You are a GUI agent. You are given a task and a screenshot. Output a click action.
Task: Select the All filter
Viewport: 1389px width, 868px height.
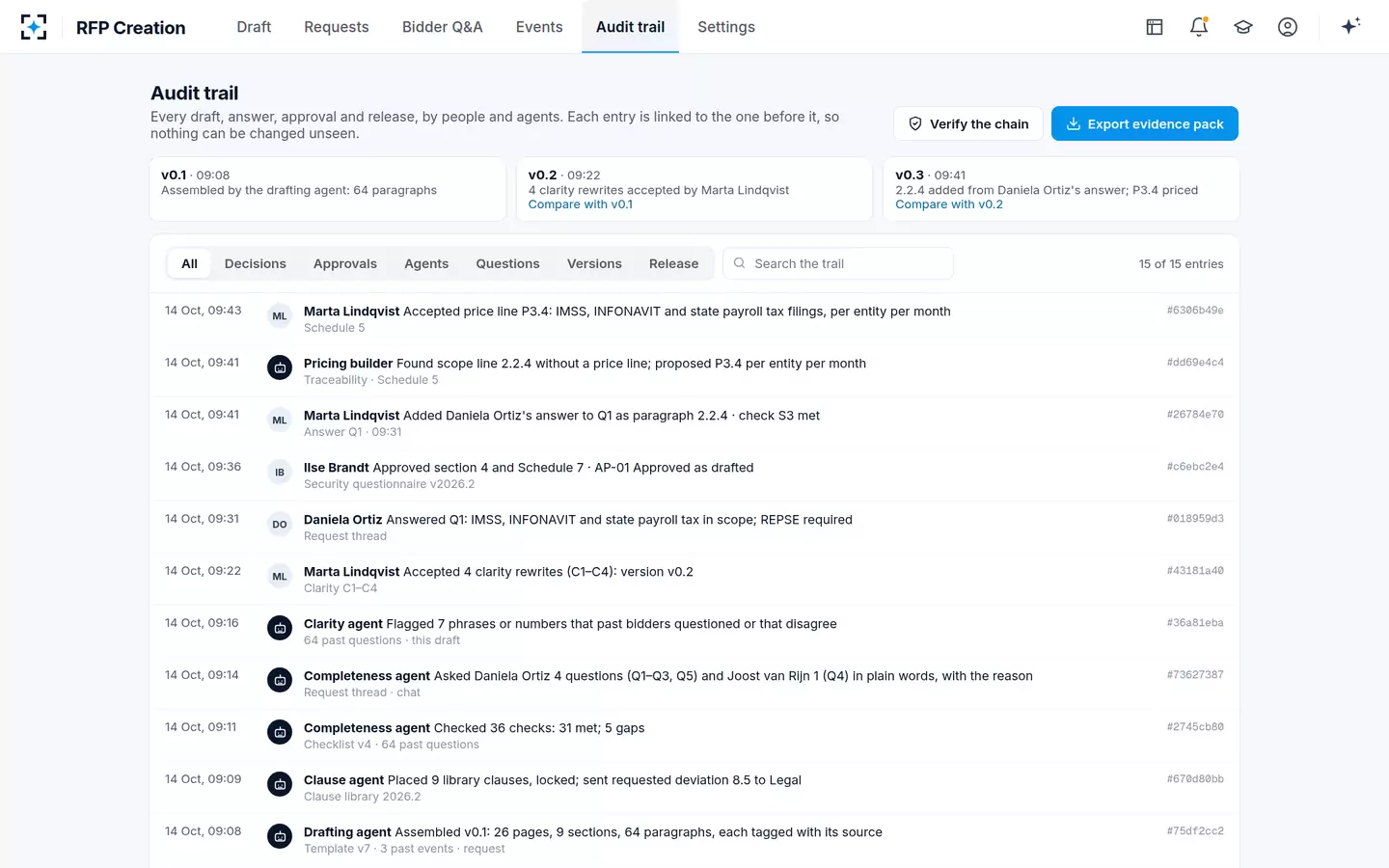(189, 263)
